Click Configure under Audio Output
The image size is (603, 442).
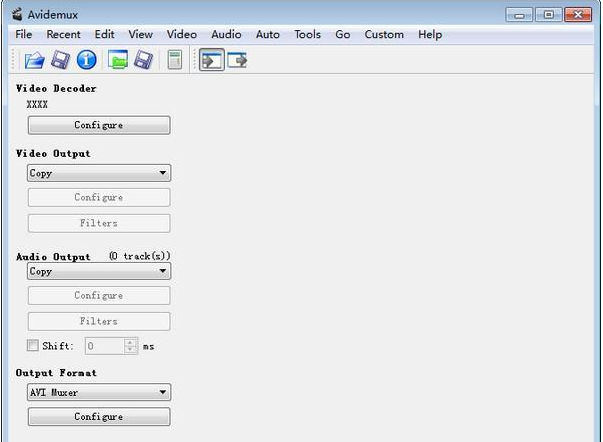click(99, 295)
